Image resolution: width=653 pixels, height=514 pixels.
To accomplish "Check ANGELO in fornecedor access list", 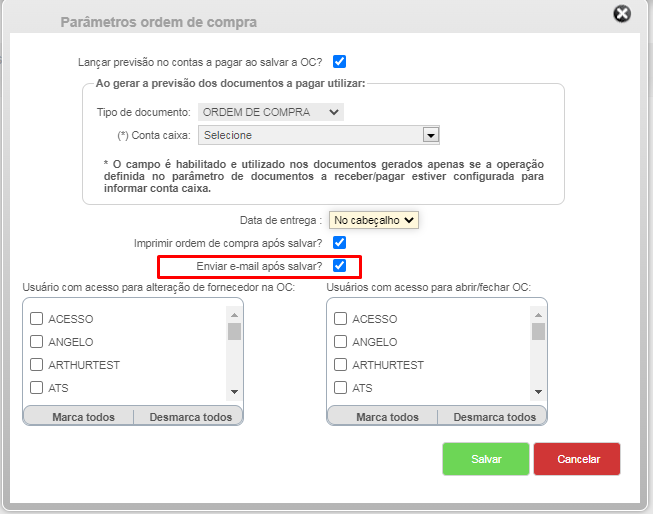I will 37,342.
